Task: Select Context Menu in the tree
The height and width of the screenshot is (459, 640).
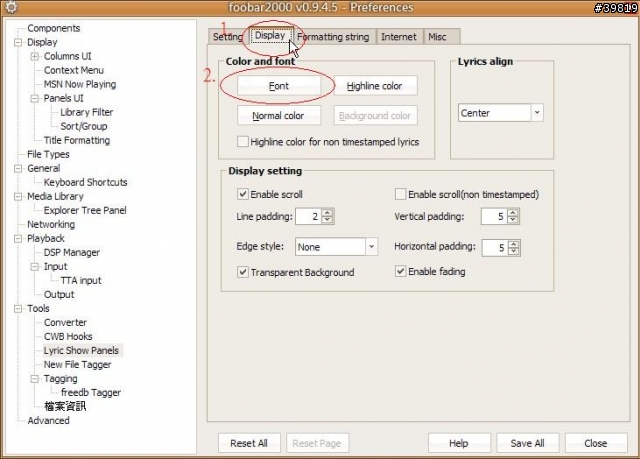Action: tap(74, 70)
